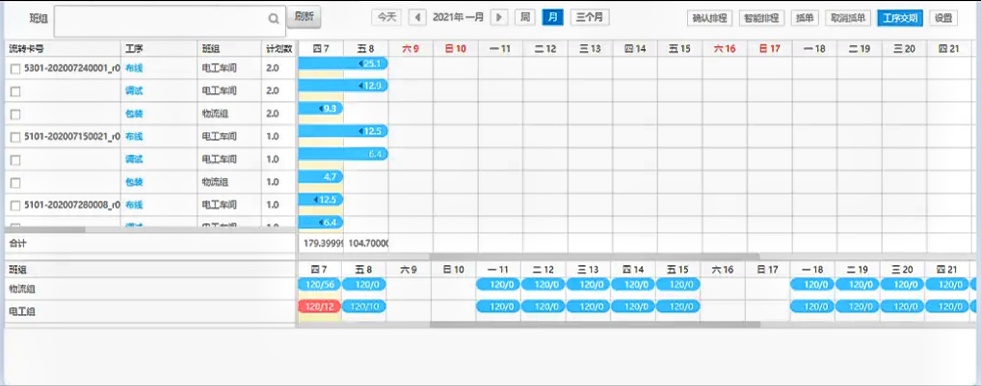Select the checkbox for 5101-202007280008 row
This screenshot has width=981, height=386.
pyautogui.click(x=16, y=205)
